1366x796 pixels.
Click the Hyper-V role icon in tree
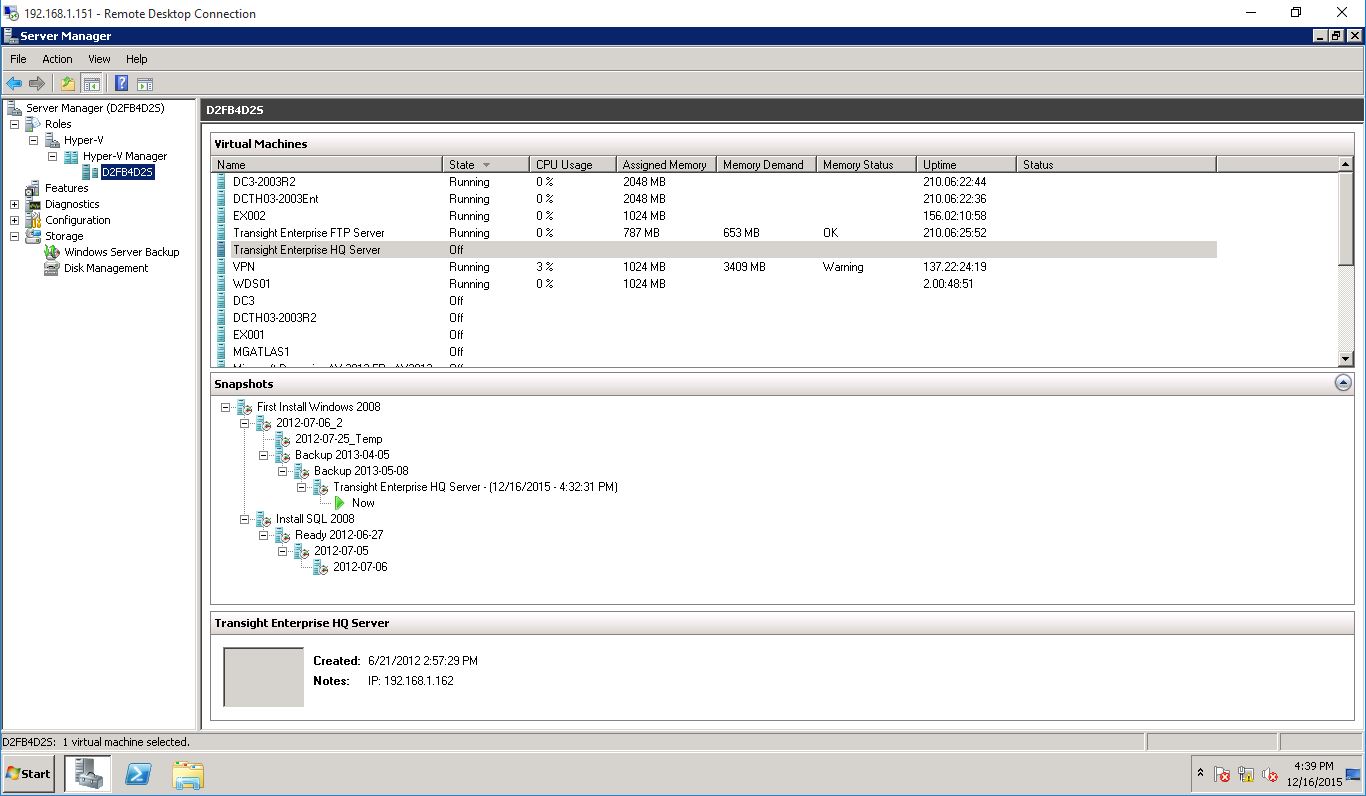[x=52, y=140]
